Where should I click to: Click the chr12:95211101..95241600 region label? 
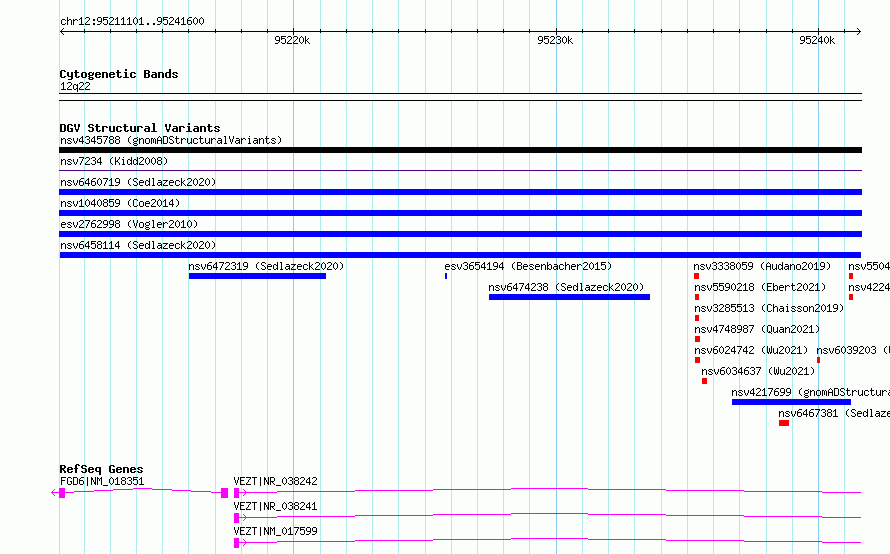(132, 21)
